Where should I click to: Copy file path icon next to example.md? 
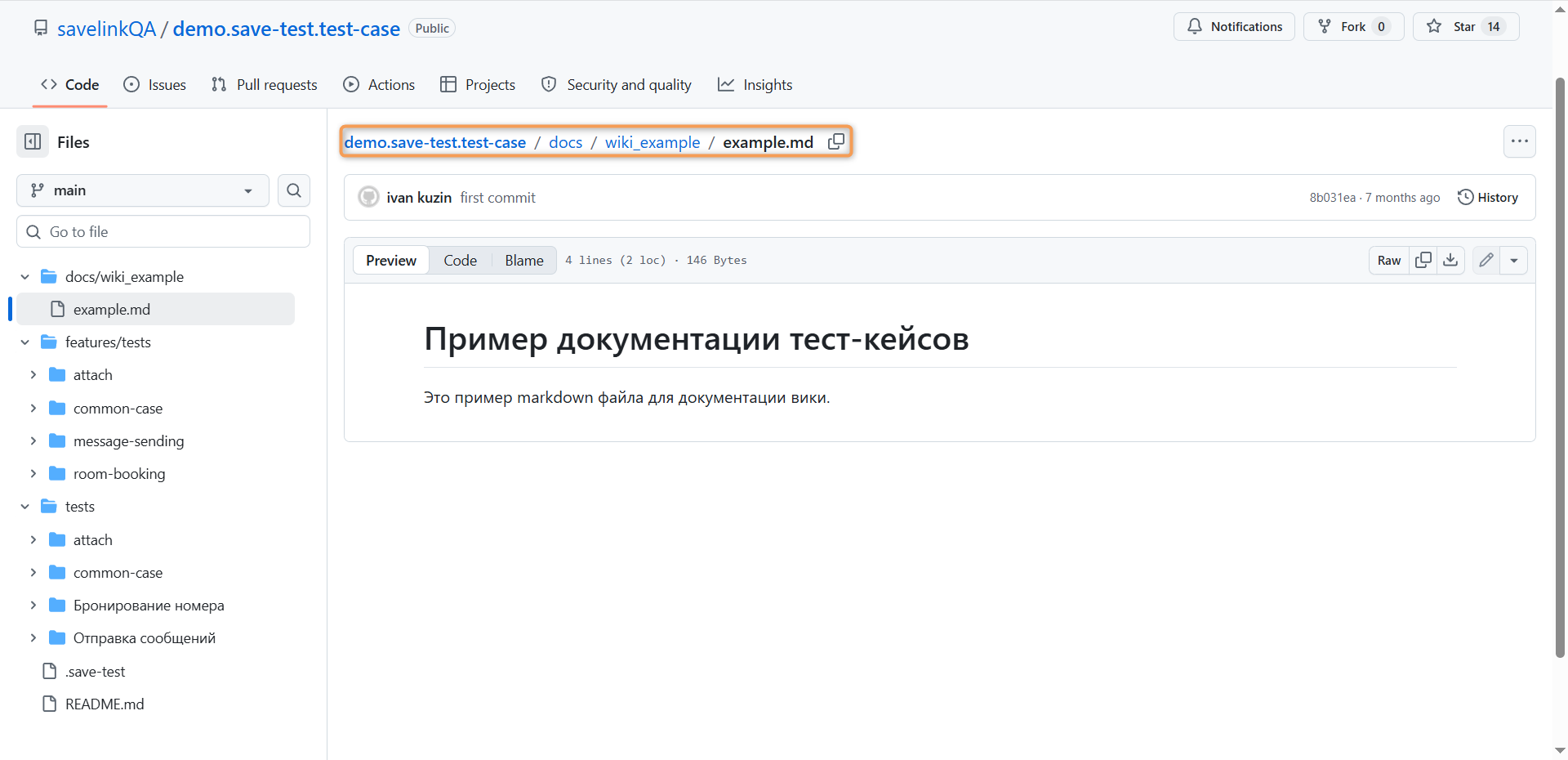[x=835, y=142]
